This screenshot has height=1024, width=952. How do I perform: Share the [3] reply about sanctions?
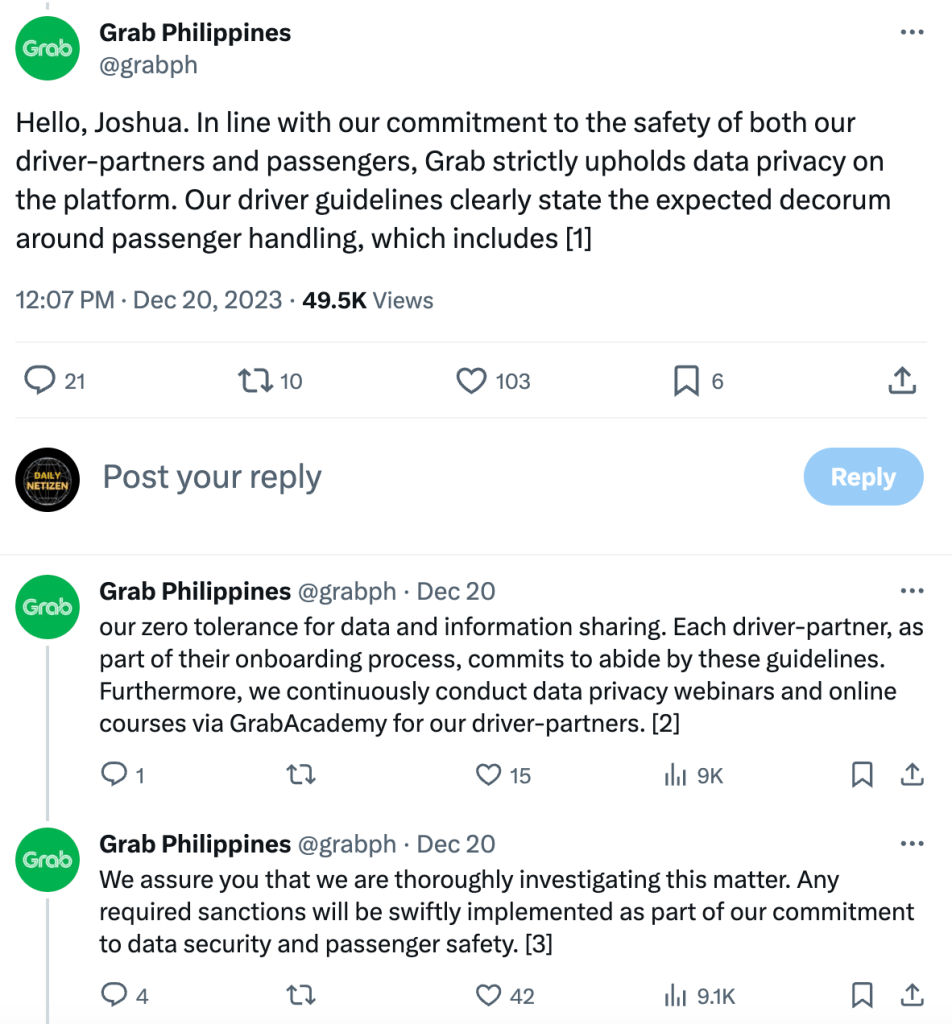[x=912, y=995]
